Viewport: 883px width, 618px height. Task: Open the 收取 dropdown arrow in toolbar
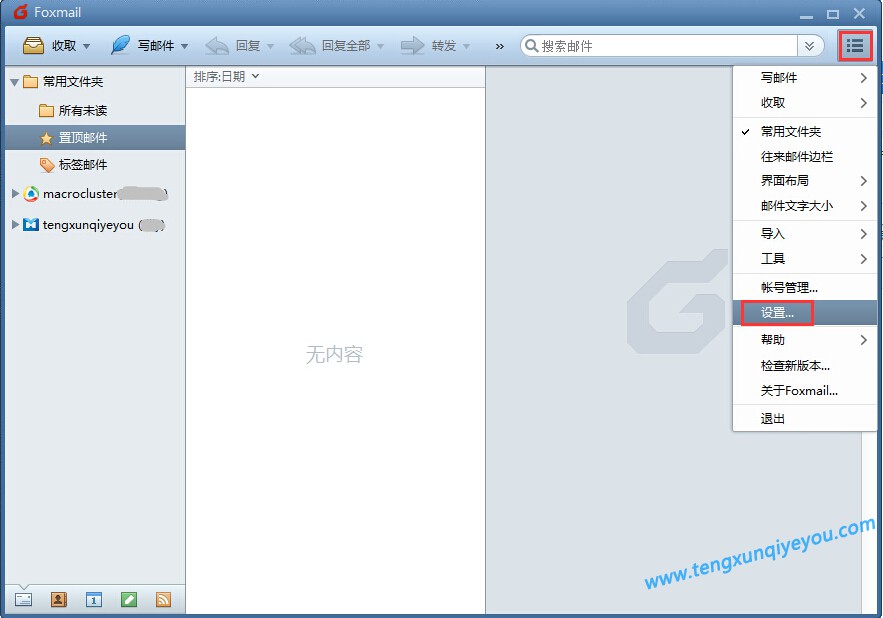click(87, 46)
